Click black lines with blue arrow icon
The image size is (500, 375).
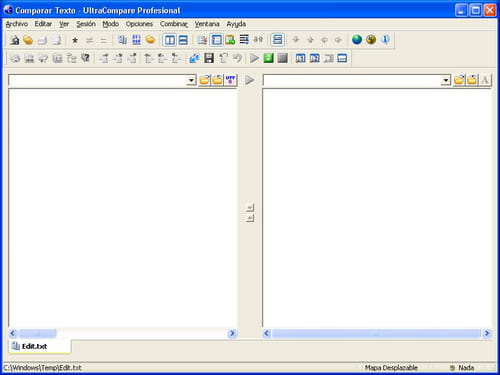point(244,40)
